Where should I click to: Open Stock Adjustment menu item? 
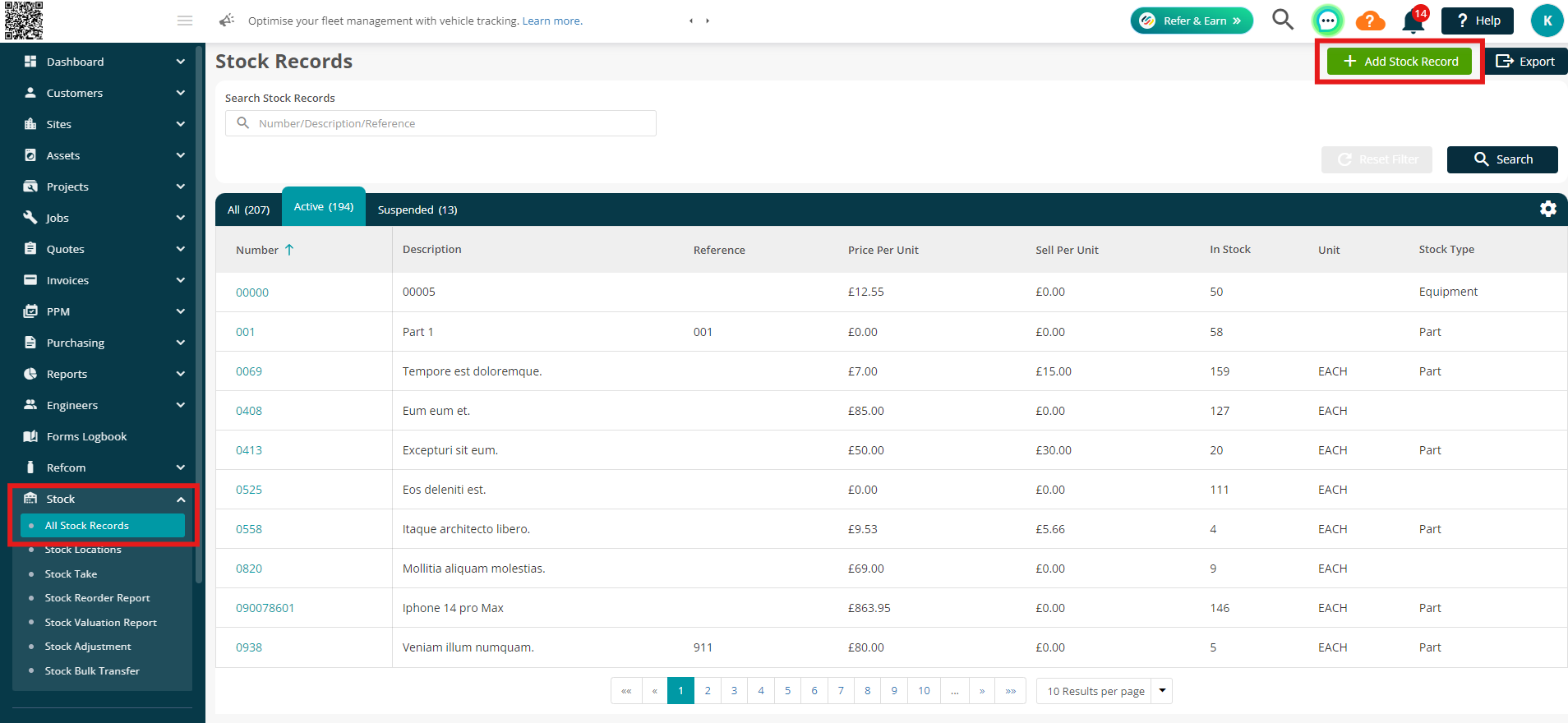tap(88, 647)
